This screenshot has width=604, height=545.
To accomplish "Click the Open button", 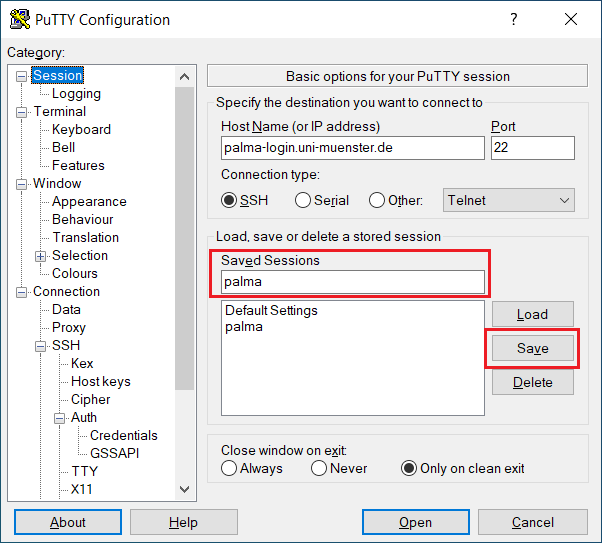I will (x=416, y=522).
